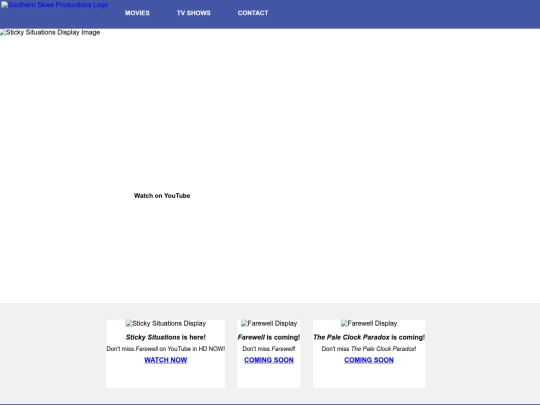The image size is (540, 405).
Task: Click the WATCH NOW link for Sticky Situations
Action: [166, 360]
